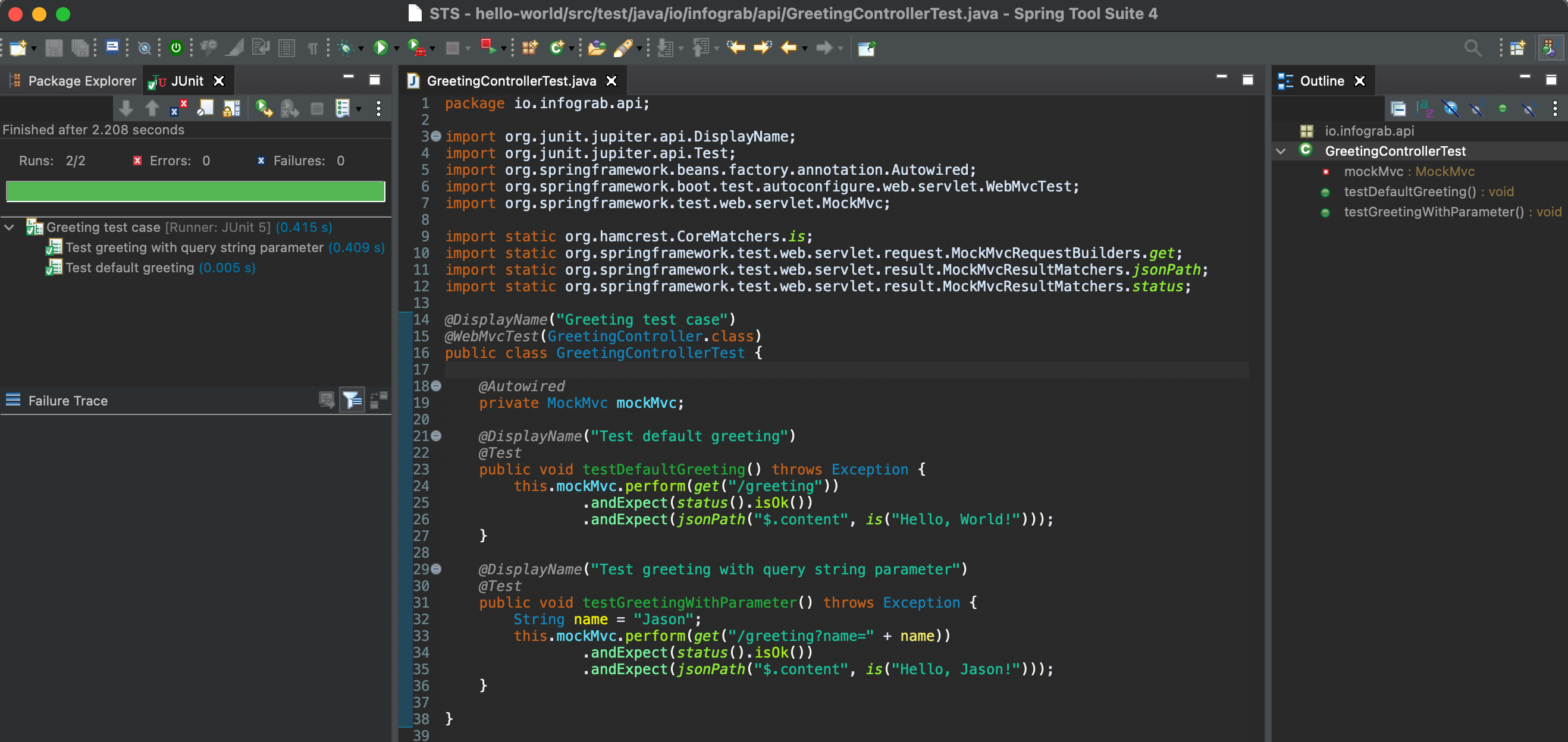Click the green Run button in toolbar
Image resolution: width=1568 pixels, height=742 pixels.
point(381,48)
